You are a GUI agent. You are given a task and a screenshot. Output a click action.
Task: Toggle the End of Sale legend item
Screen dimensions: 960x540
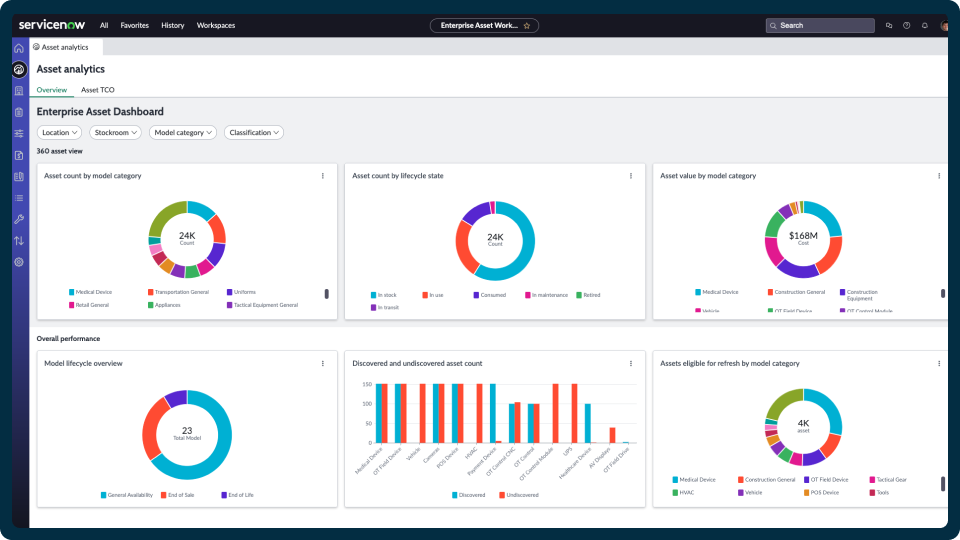178,495
